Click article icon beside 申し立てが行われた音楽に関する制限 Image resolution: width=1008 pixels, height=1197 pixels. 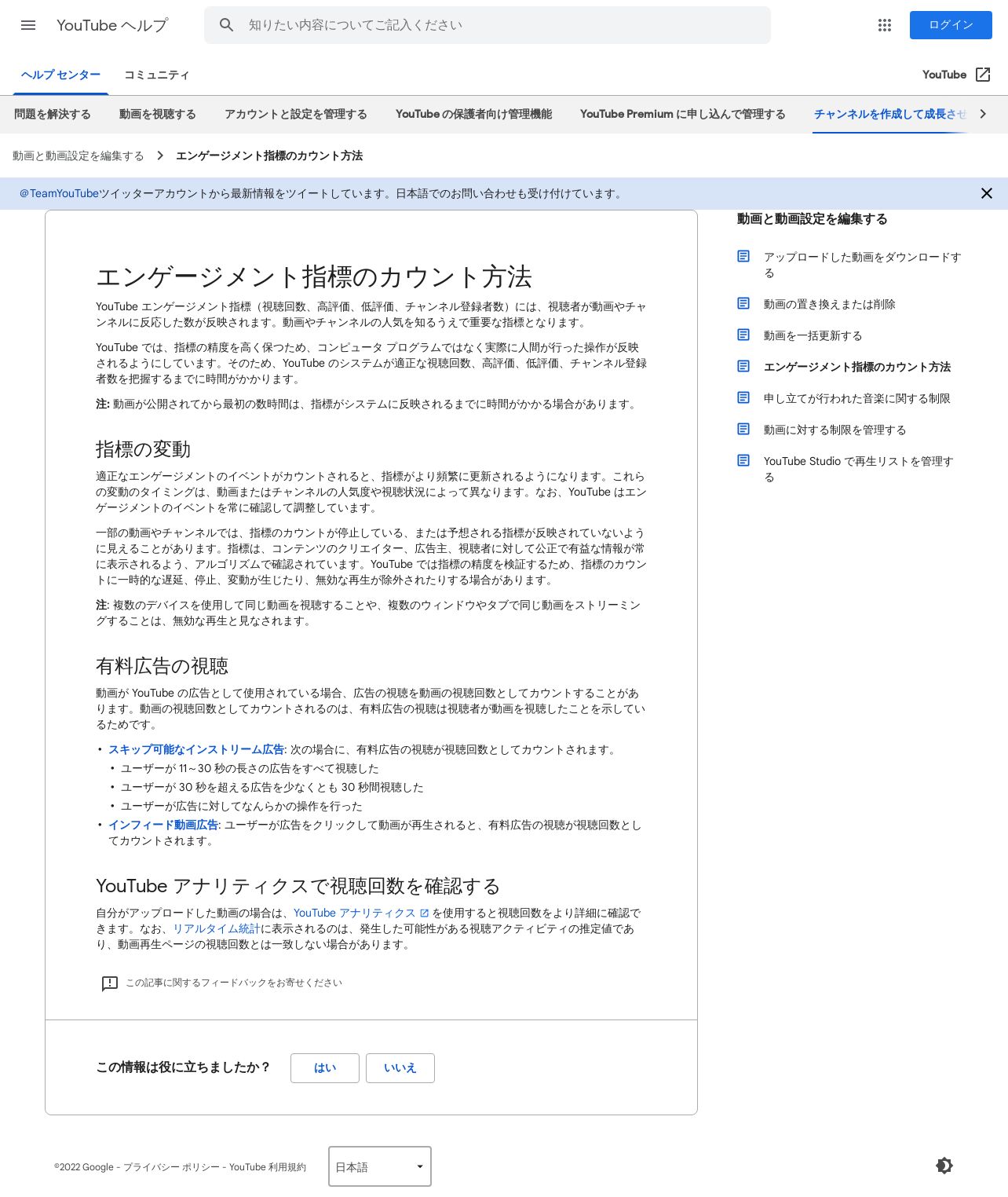pyautogui.click(x=743, y=397)
